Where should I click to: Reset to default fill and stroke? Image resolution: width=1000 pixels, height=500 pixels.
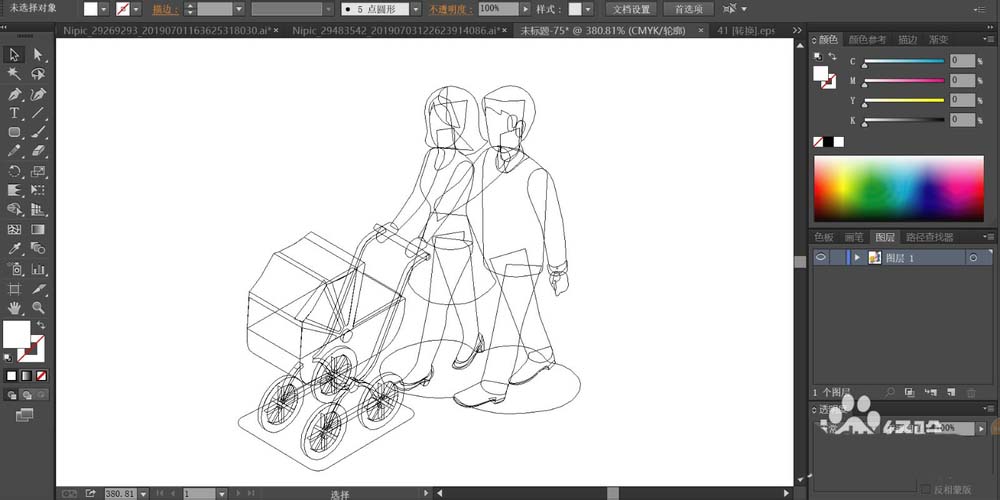pos(8,358)
